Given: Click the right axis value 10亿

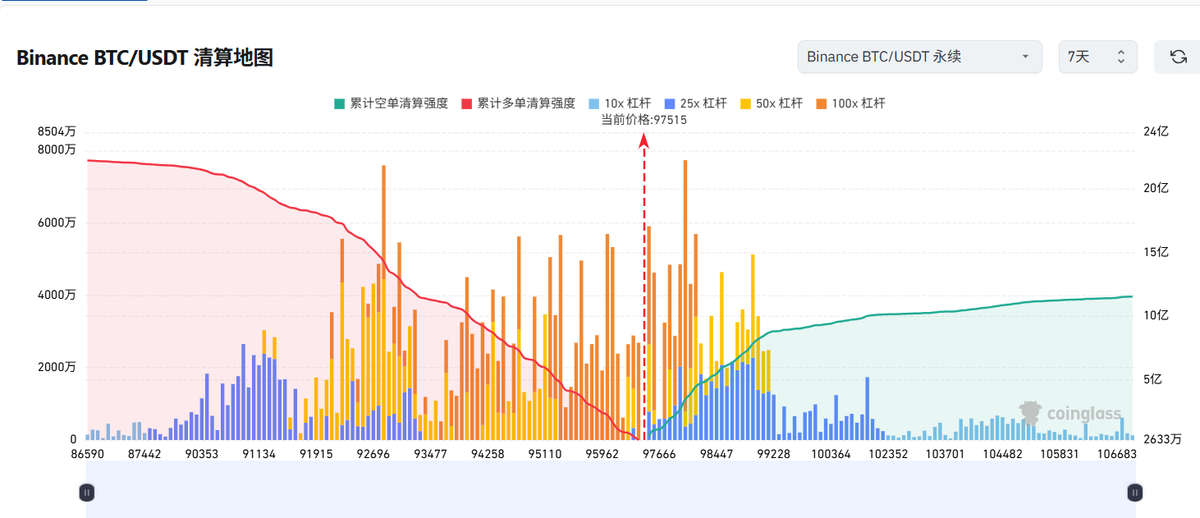Looking at the screenshot, I should (x=1155, y=315).
